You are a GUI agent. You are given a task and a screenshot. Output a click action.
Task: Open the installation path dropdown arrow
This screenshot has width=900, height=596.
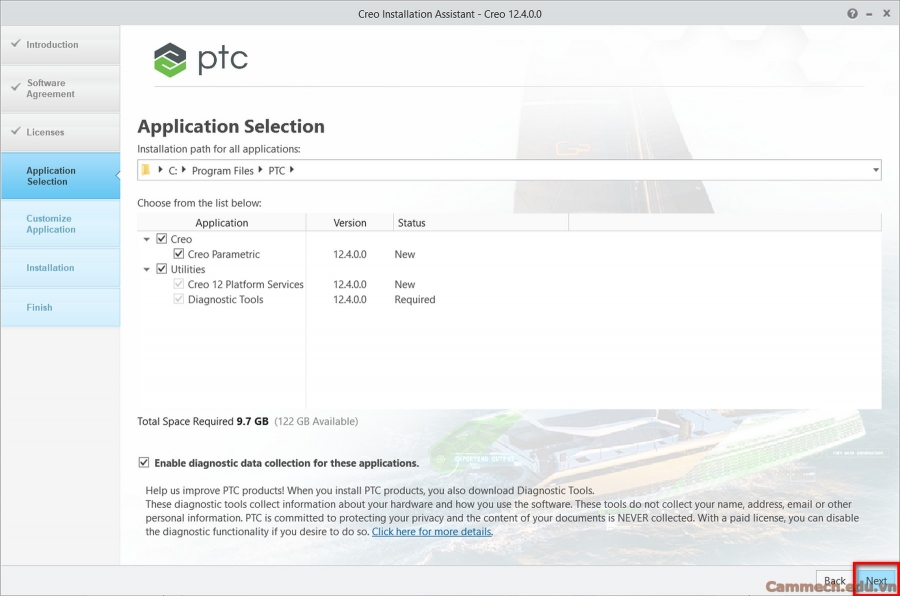pyautogui.click(x=875, y=170)
